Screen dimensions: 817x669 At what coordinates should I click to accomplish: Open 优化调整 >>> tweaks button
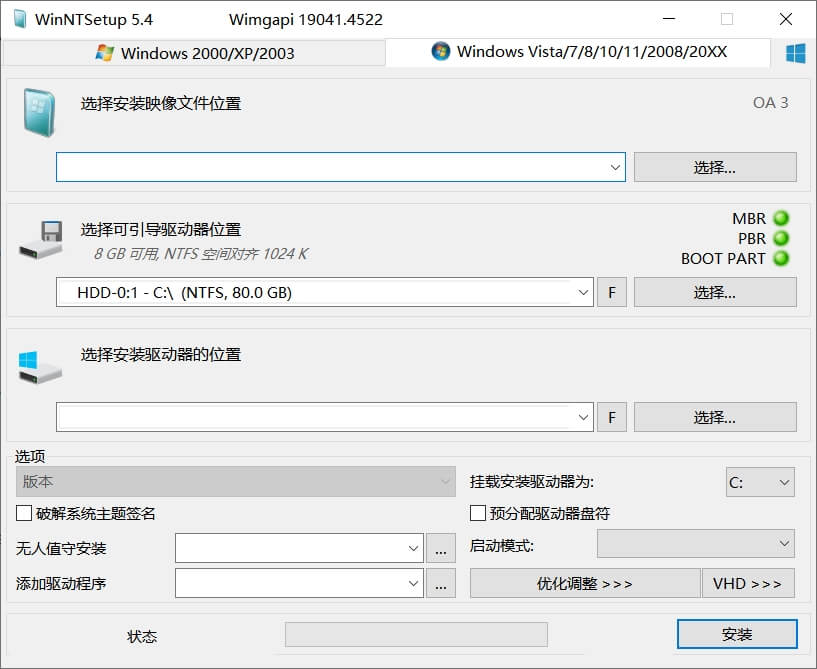click(x=585, y=583)
